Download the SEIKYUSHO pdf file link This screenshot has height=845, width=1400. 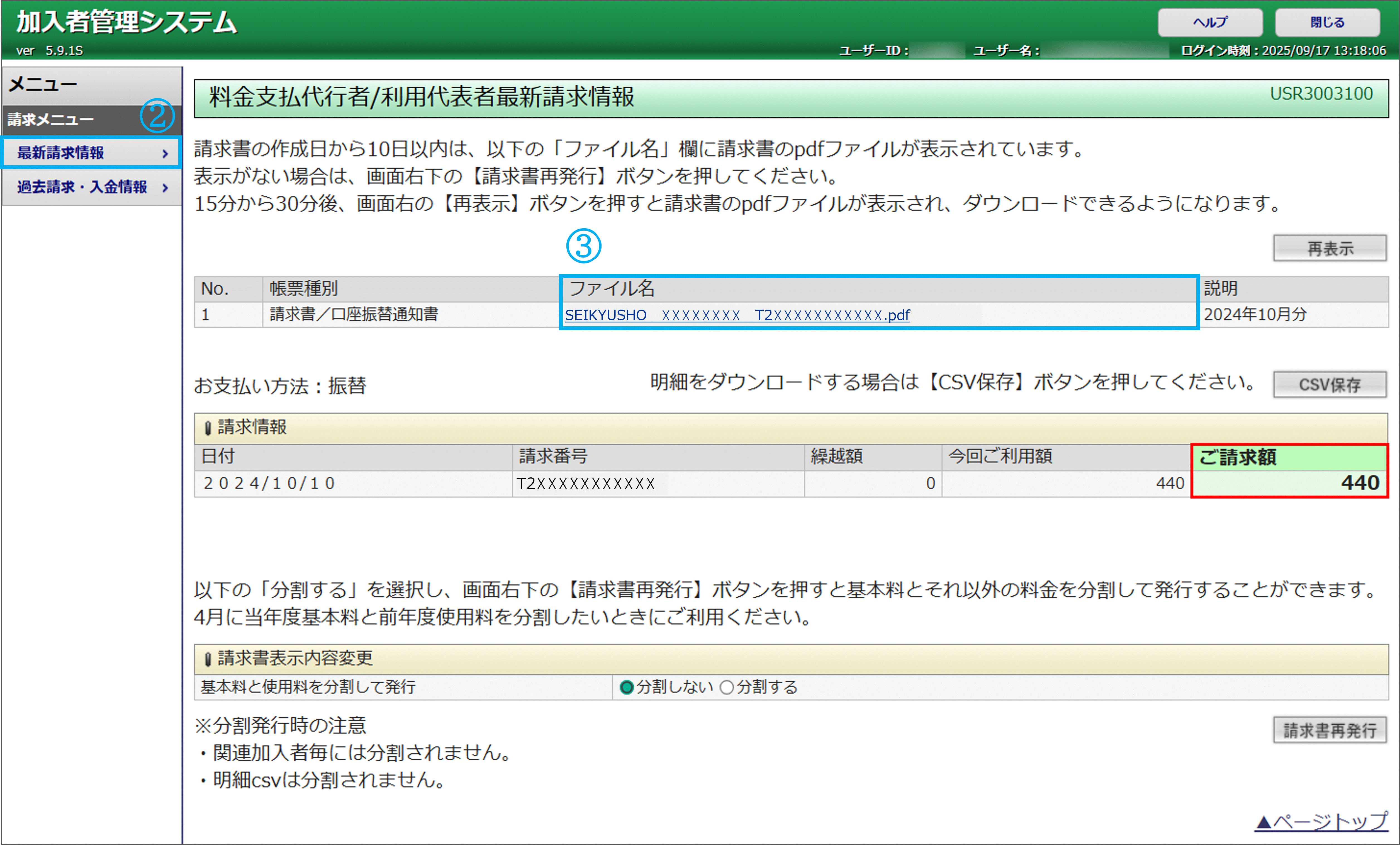tap(737, 315)
